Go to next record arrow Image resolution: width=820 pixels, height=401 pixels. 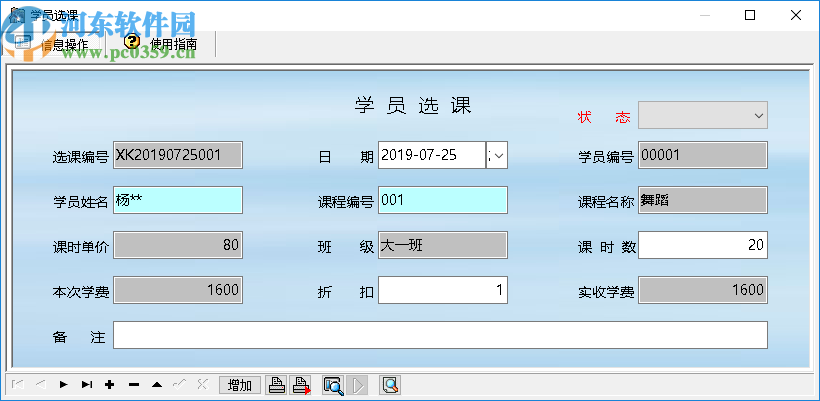click(64, 385)
